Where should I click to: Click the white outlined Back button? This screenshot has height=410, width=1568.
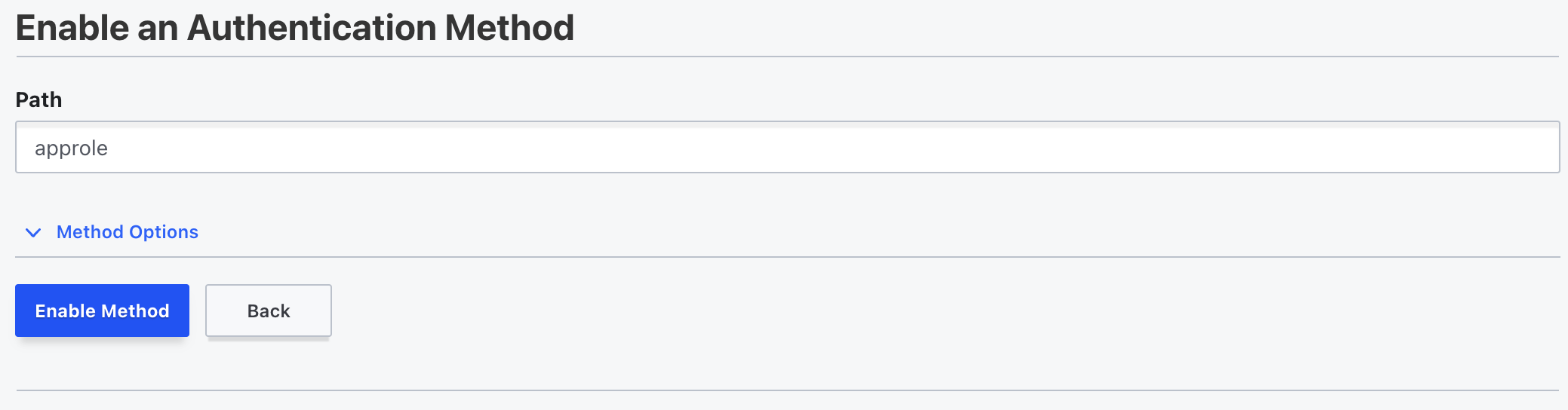(x=268, y=311)
